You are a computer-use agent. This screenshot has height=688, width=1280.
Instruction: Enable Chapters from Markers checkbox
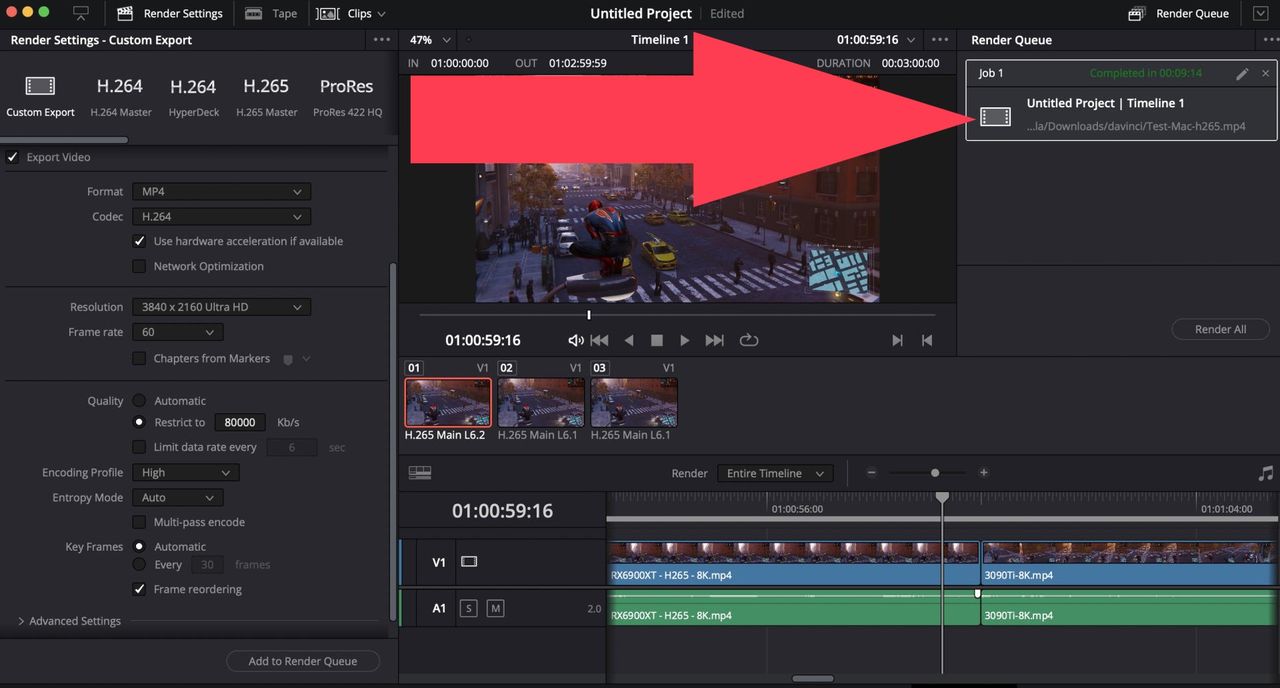pos(139,358)
